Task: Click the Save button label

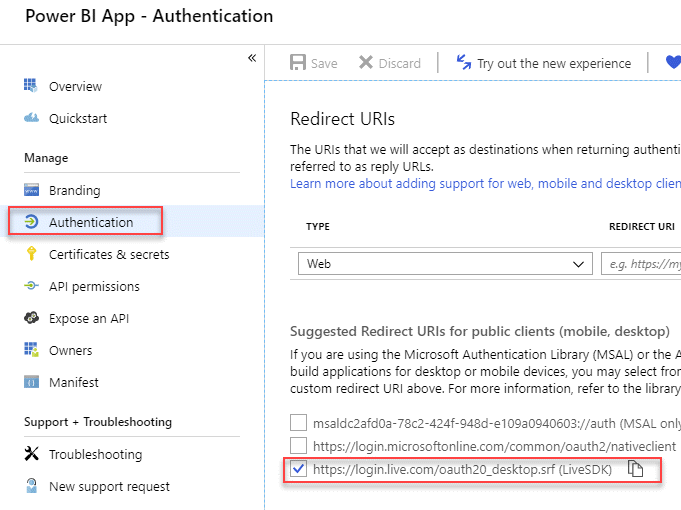Action: click(324, 63)
